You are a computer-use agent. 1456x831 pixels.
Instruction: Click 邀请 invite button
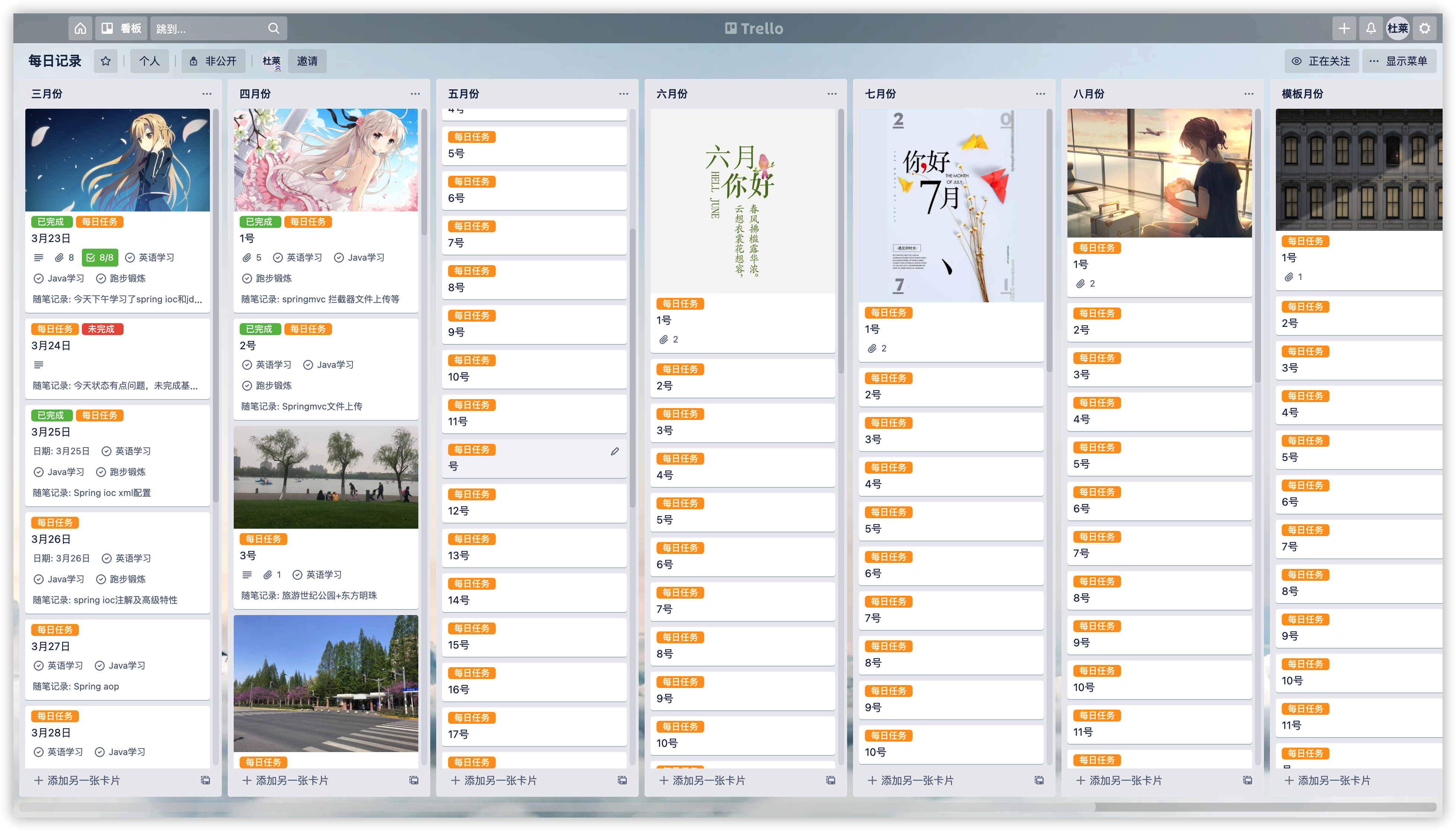click(x=307, y=61)
